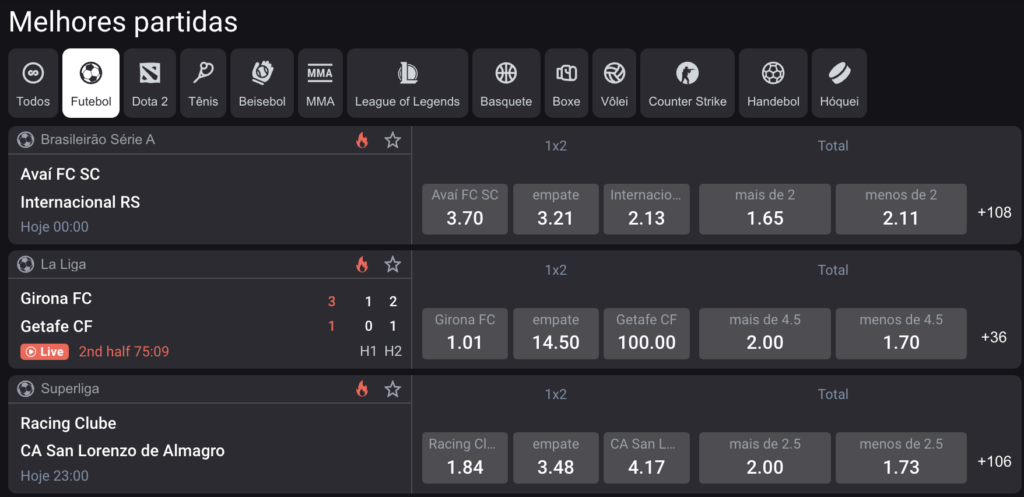Bet on empate at 14.50
Image resolution: width=1024 pixels, height=497 pixels.
pos(556,334)
